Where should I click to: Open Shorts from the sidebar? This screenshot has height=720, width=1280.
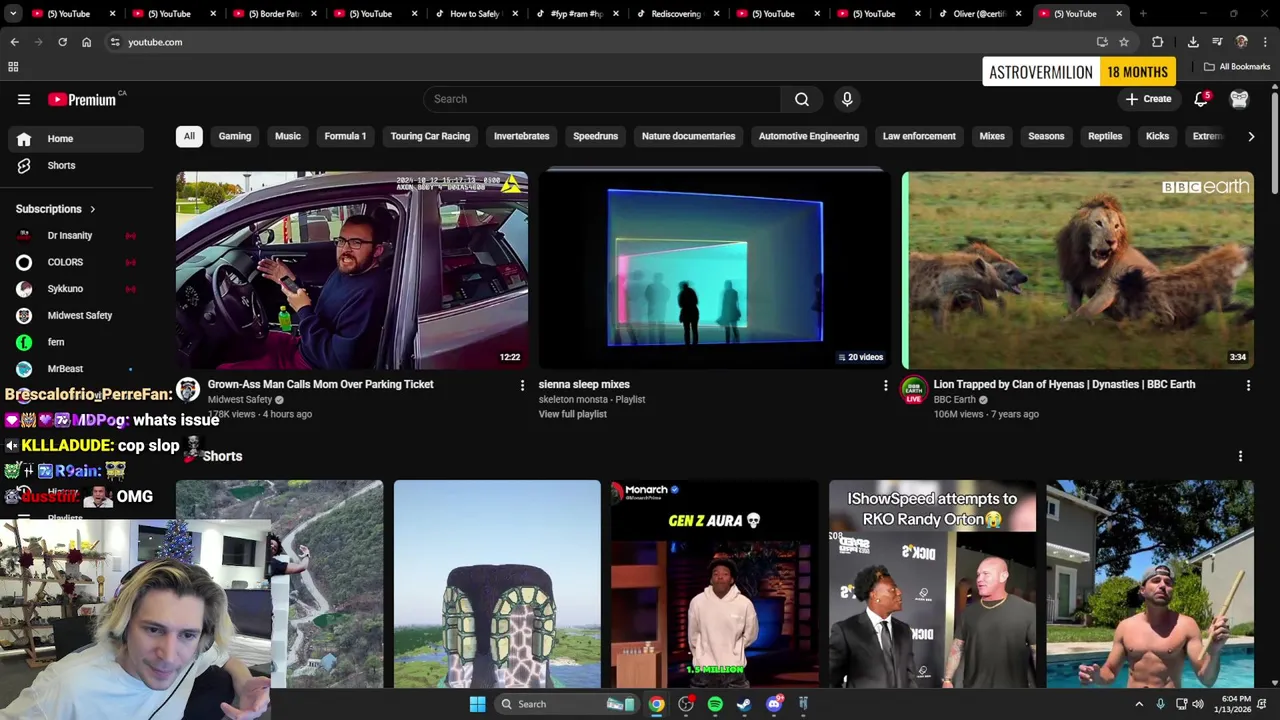tap(76, 165)
